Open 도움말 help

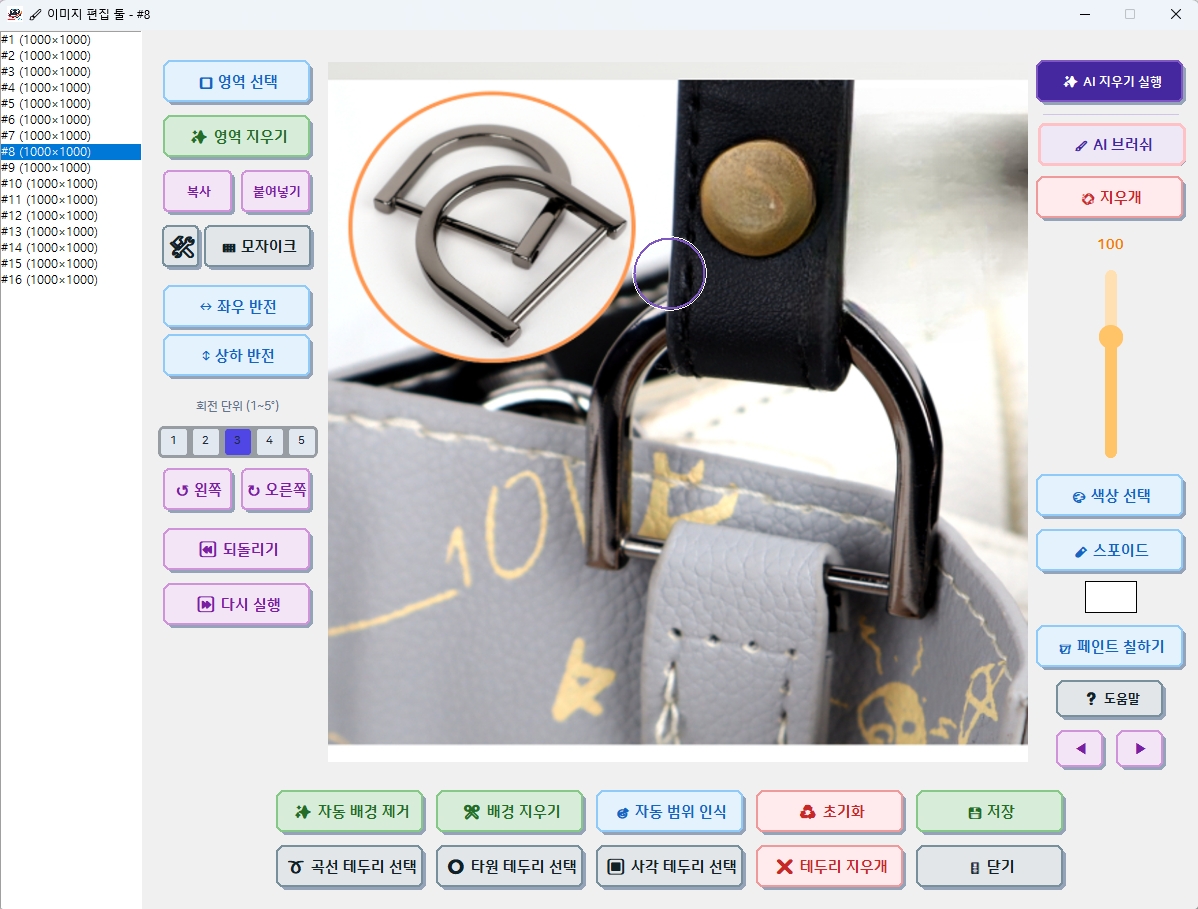point(1111,699)
